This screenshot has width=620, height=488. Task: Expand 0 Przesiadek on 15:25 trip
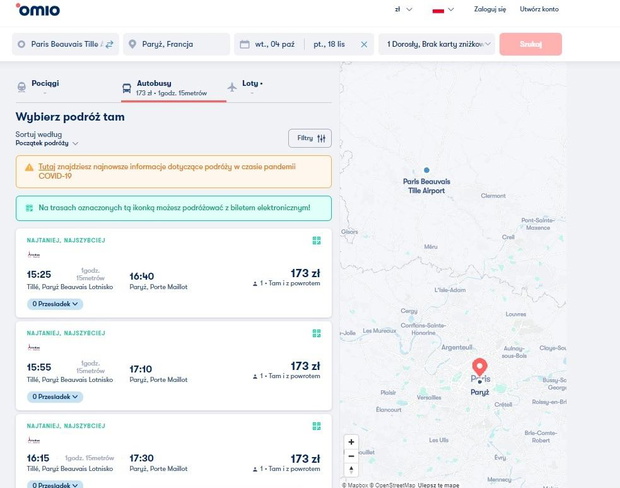(55, 304)
